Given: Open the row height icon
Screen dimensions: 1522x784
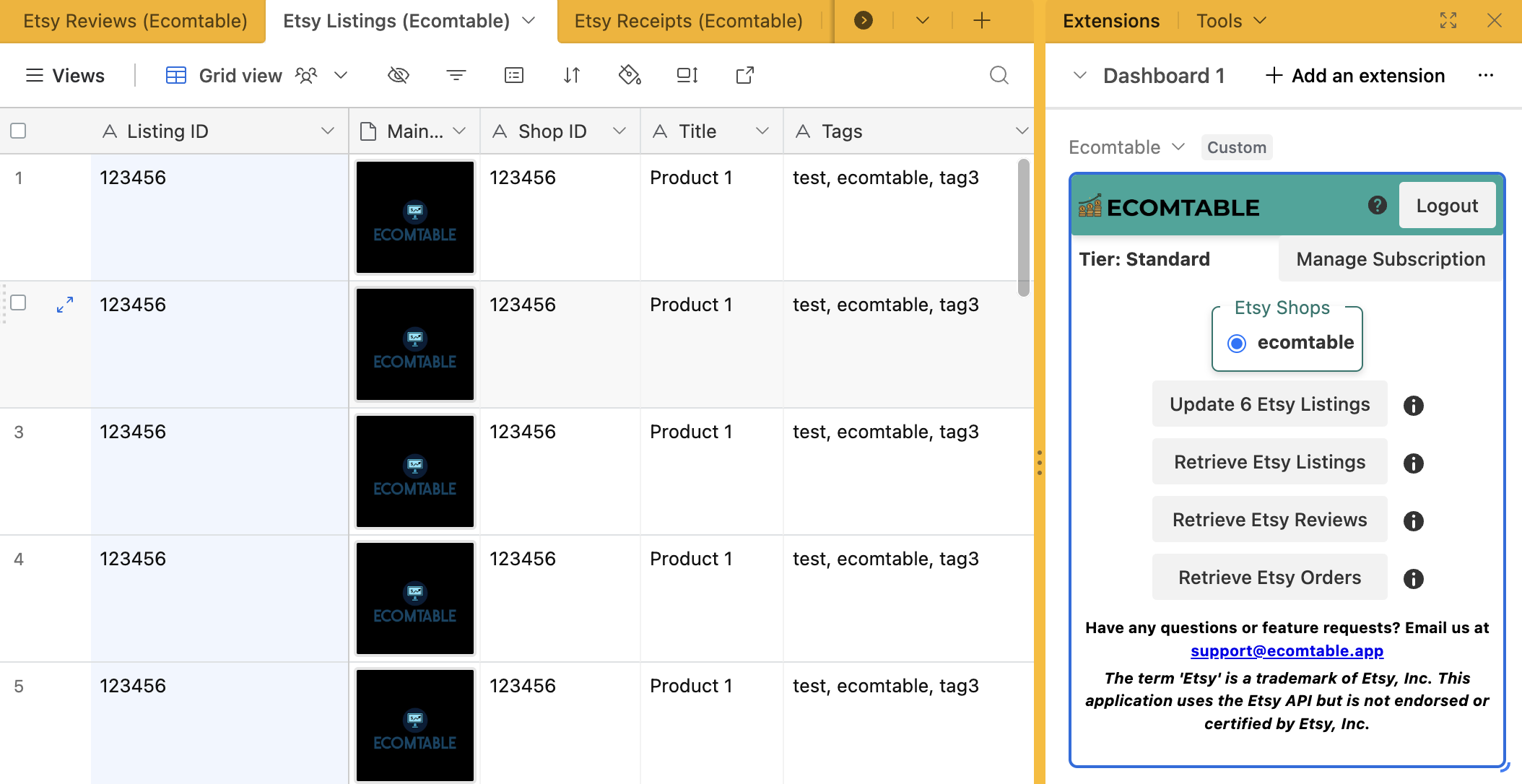Looking at the screenshot, I should 687,75.
